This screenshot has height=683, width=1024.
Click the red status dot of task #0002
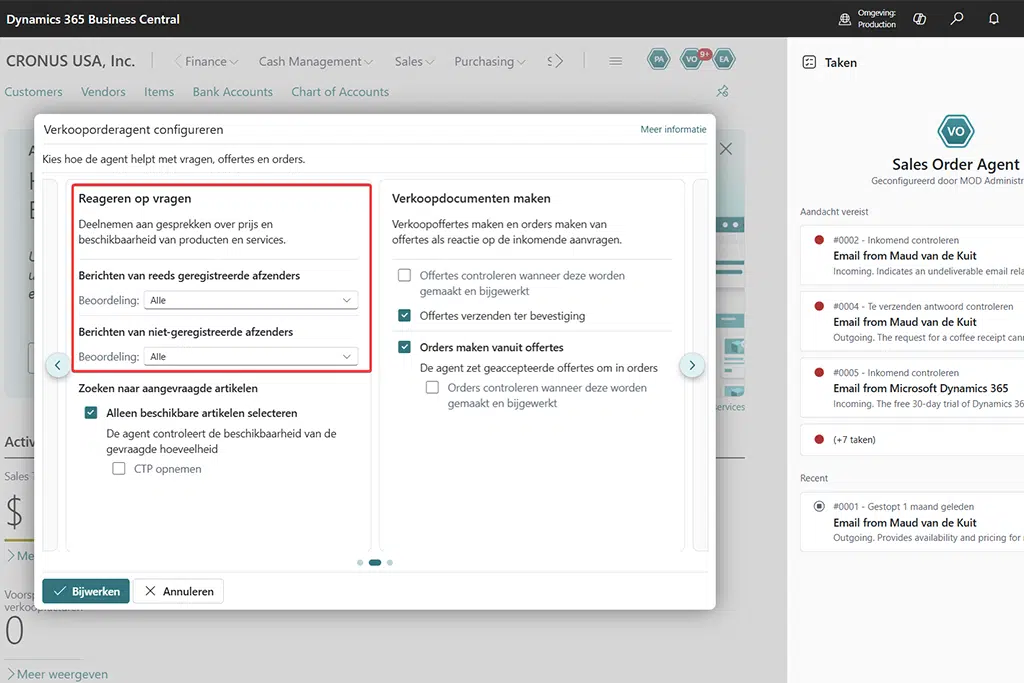(819, 240)
